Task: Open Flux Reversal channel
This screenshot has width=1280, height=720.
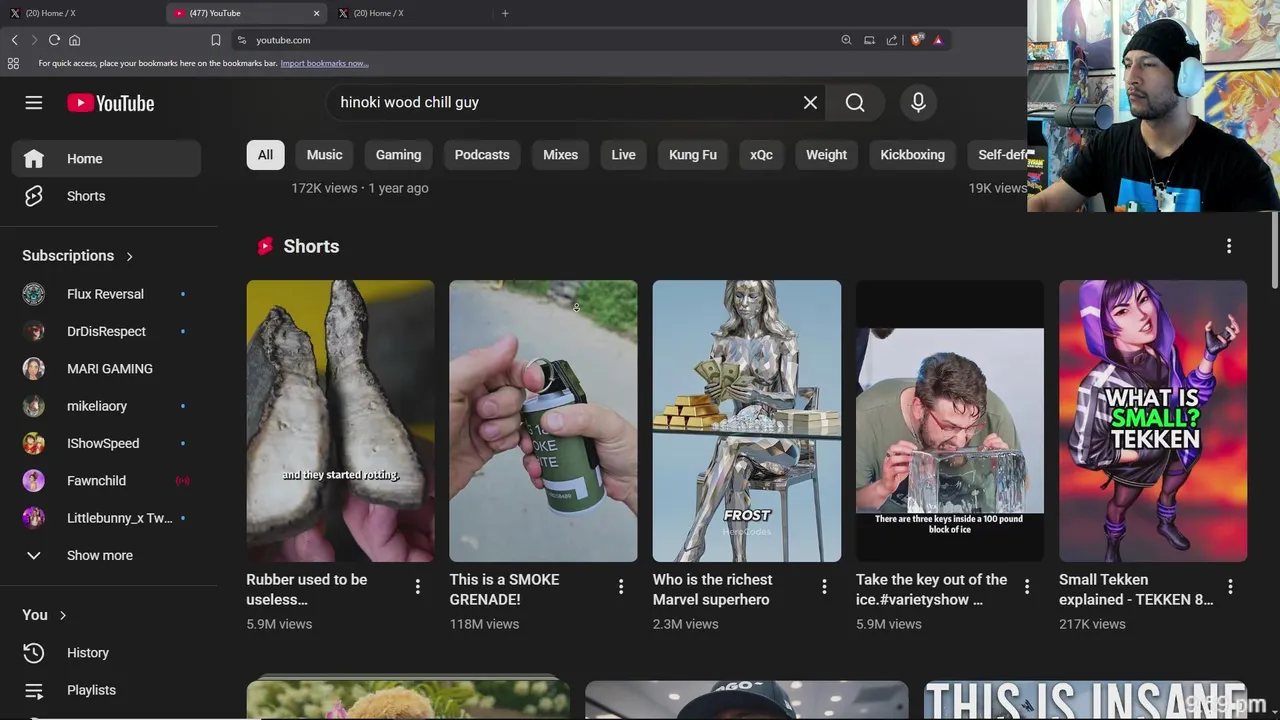Action: pos(107,294)
